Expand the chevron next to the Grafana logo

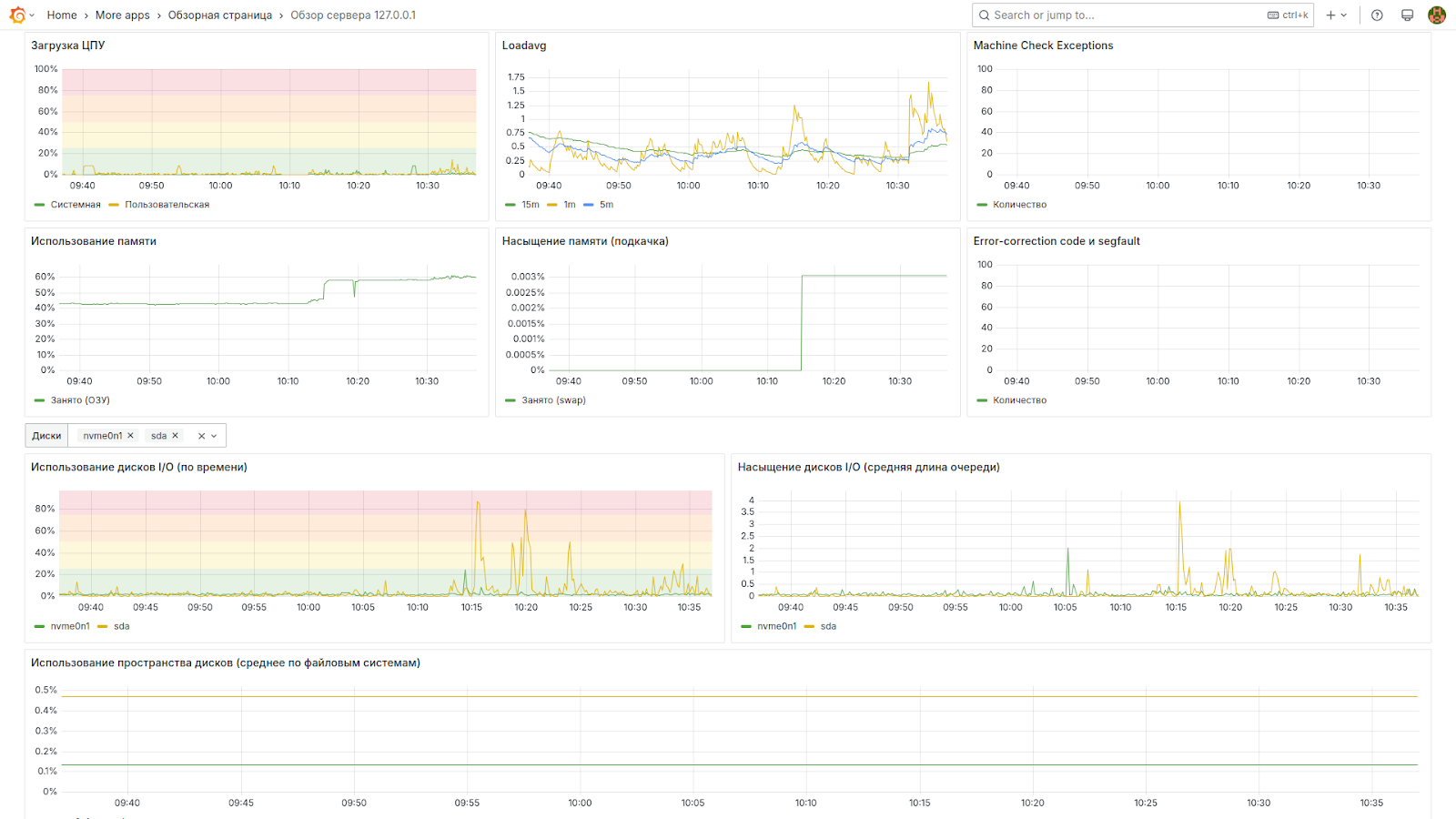32,15
